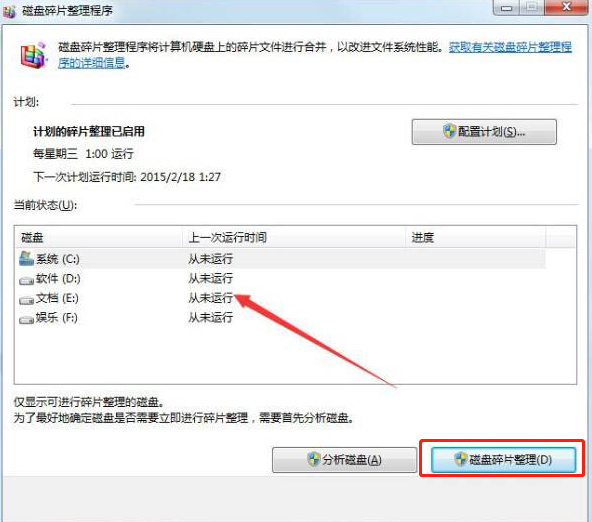Viewport: 592px width, 522px height.
Task: Click shield icon on 配置计划 button
Action: 450,131
